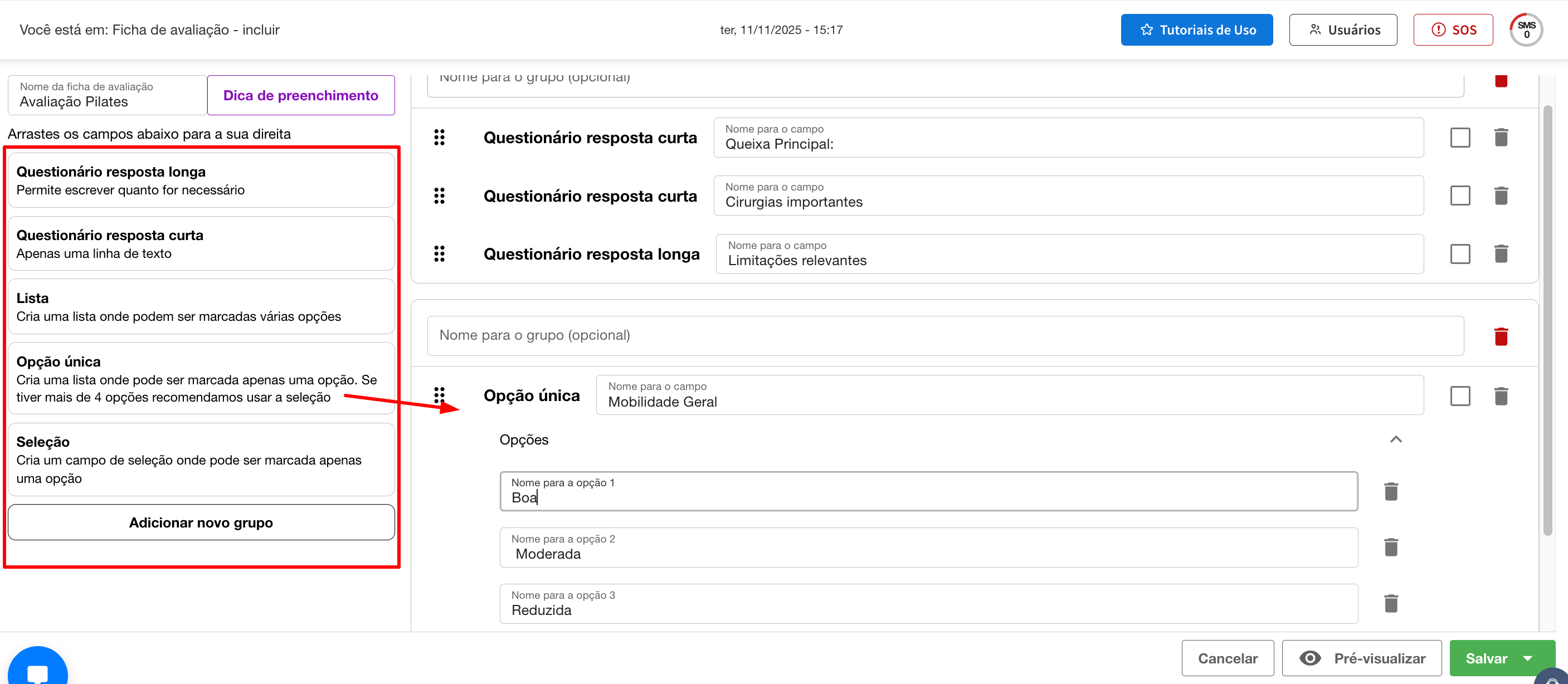Delete the Cirurgias importantes field with trash icon
The width and height of the screenshot is (1568, 684).
click(1501, 196)
